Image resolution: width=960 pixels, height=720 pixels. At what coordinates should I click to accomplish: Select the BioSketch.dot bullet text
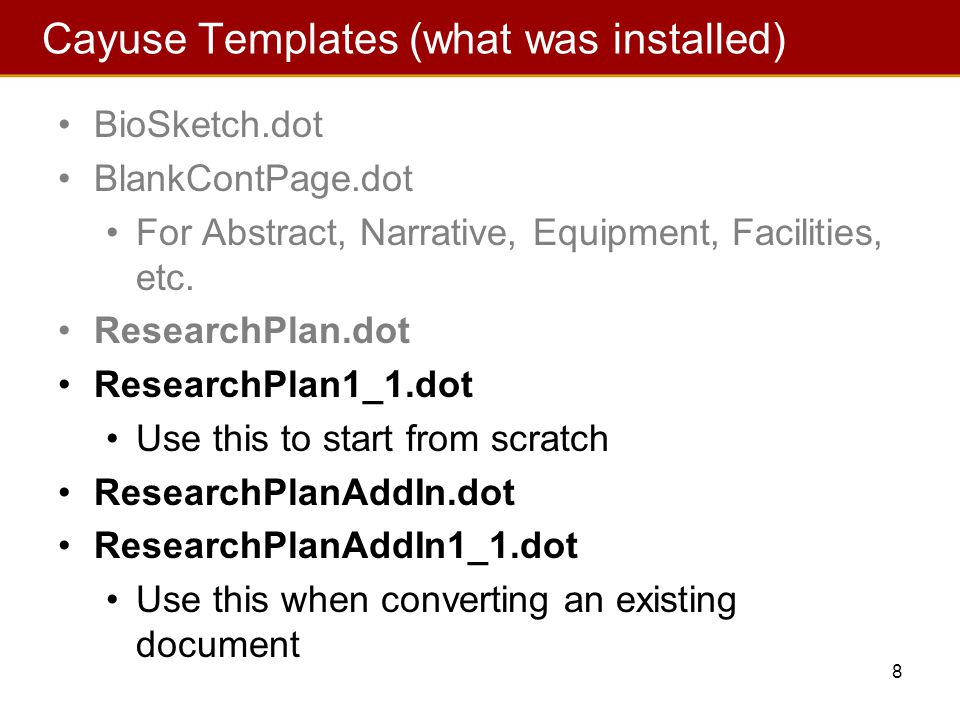coord(208,125)
